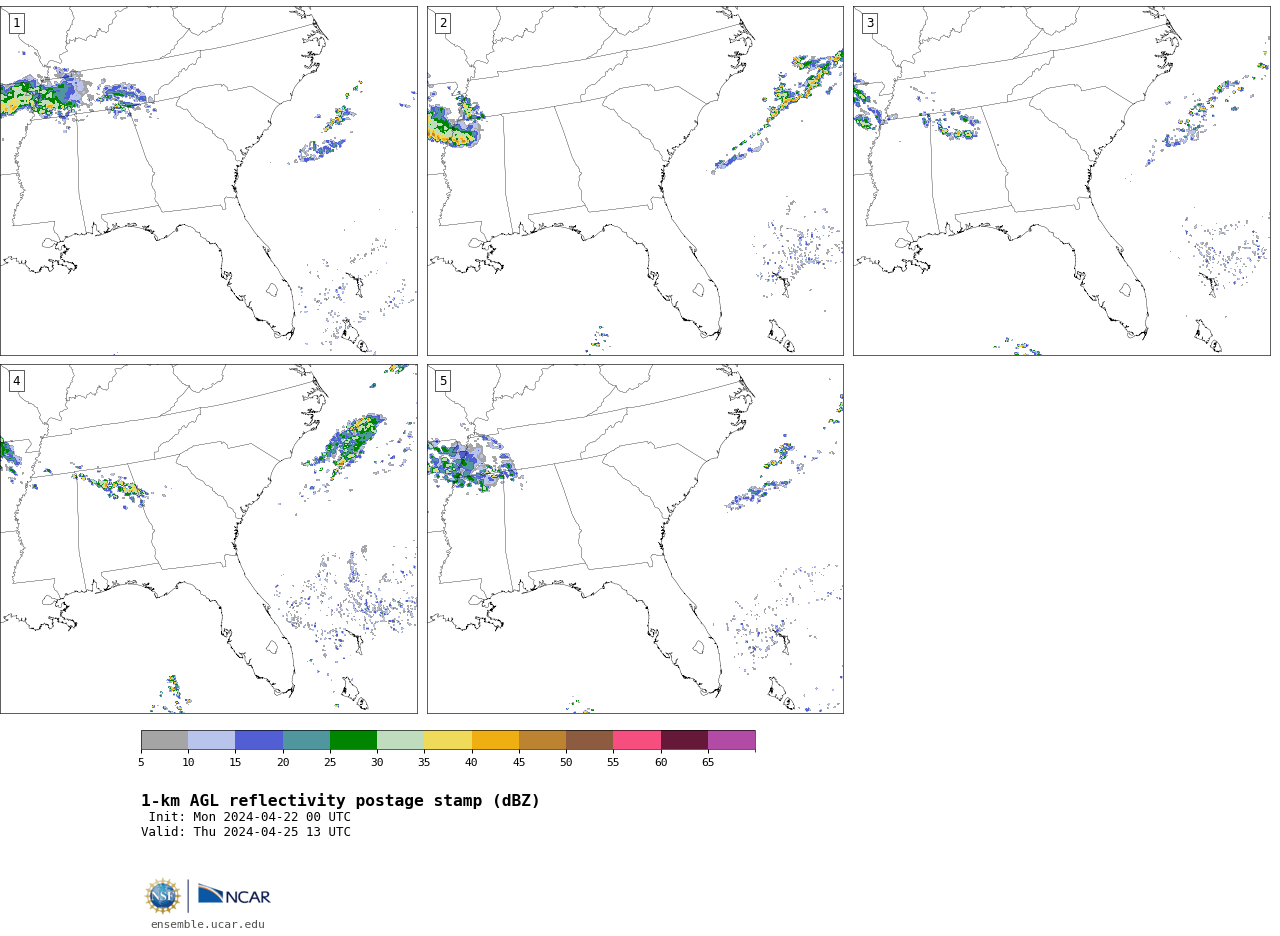
Task: Select the light blue 10-15 dBZ swatch
Action: pos(211,740)
